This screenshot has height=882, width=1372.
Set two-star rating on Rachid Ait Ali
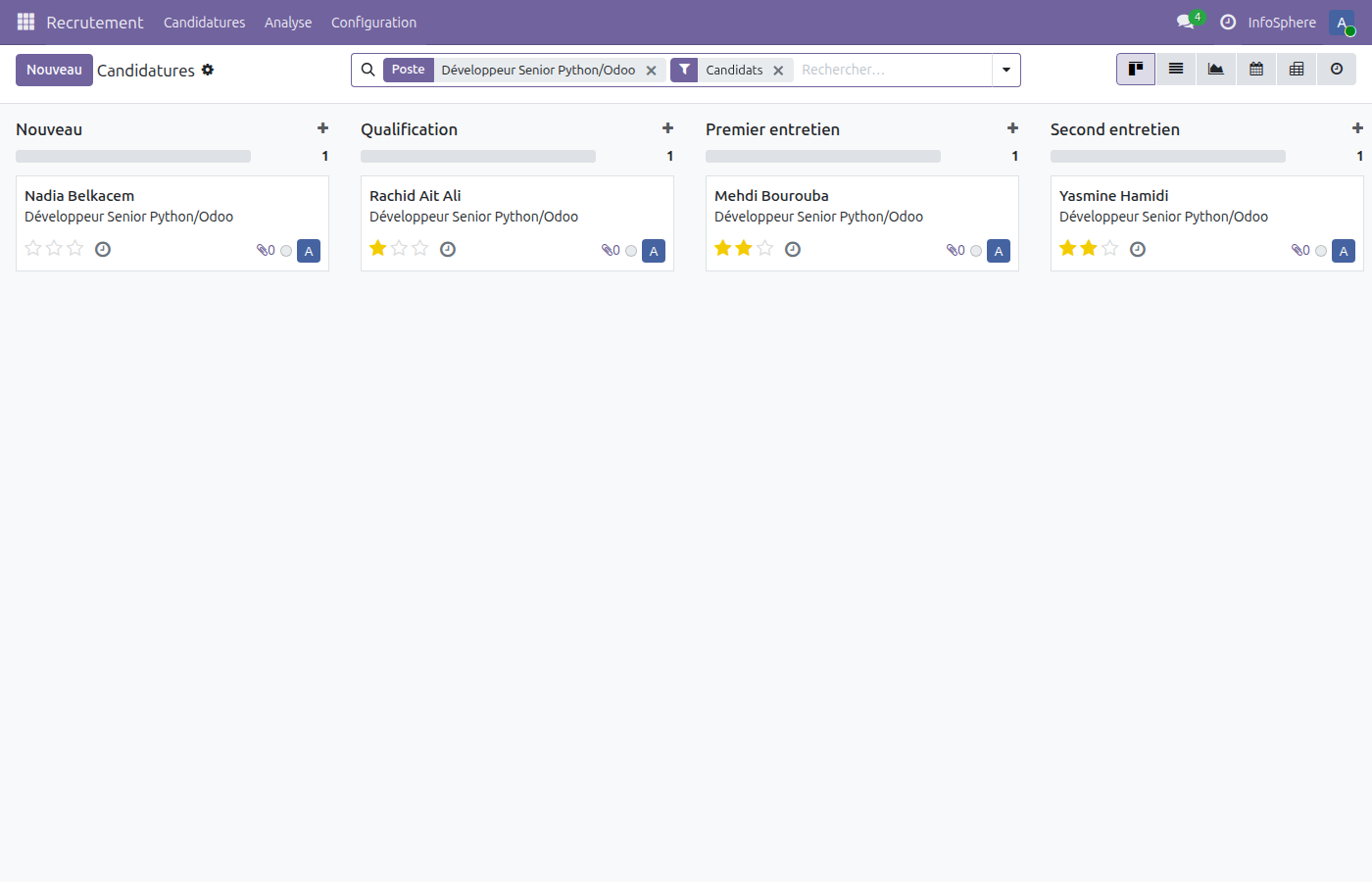pyautogui.click(x=399, y=248)
